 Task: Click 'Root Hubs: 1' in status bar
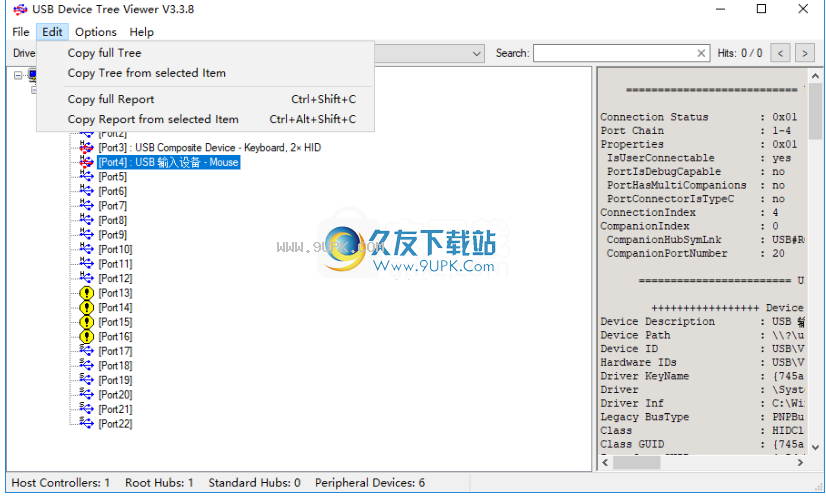click(x=159, y=483)
